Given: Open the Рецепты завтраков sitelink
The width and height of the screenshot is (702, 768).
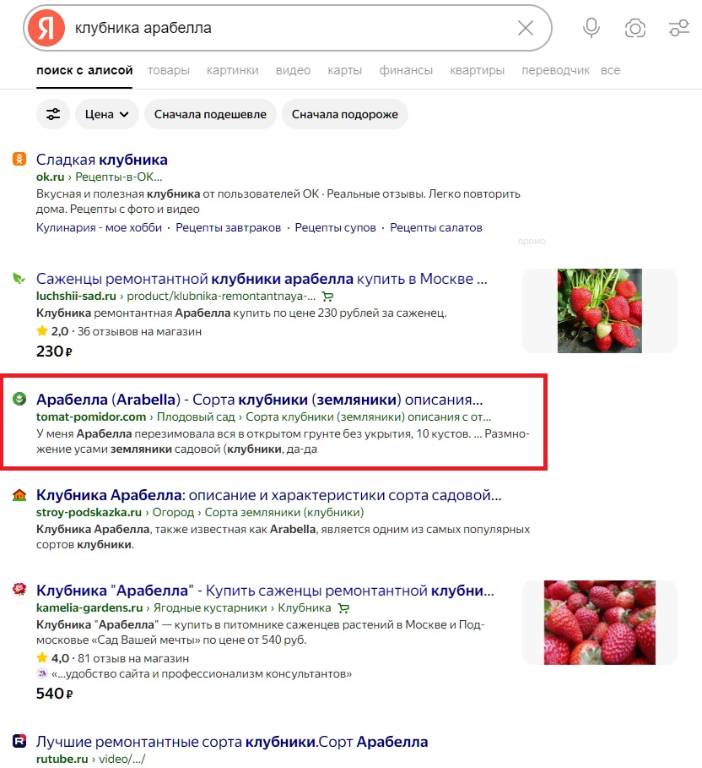Looking at the screenshot, I should click(228, 228).
